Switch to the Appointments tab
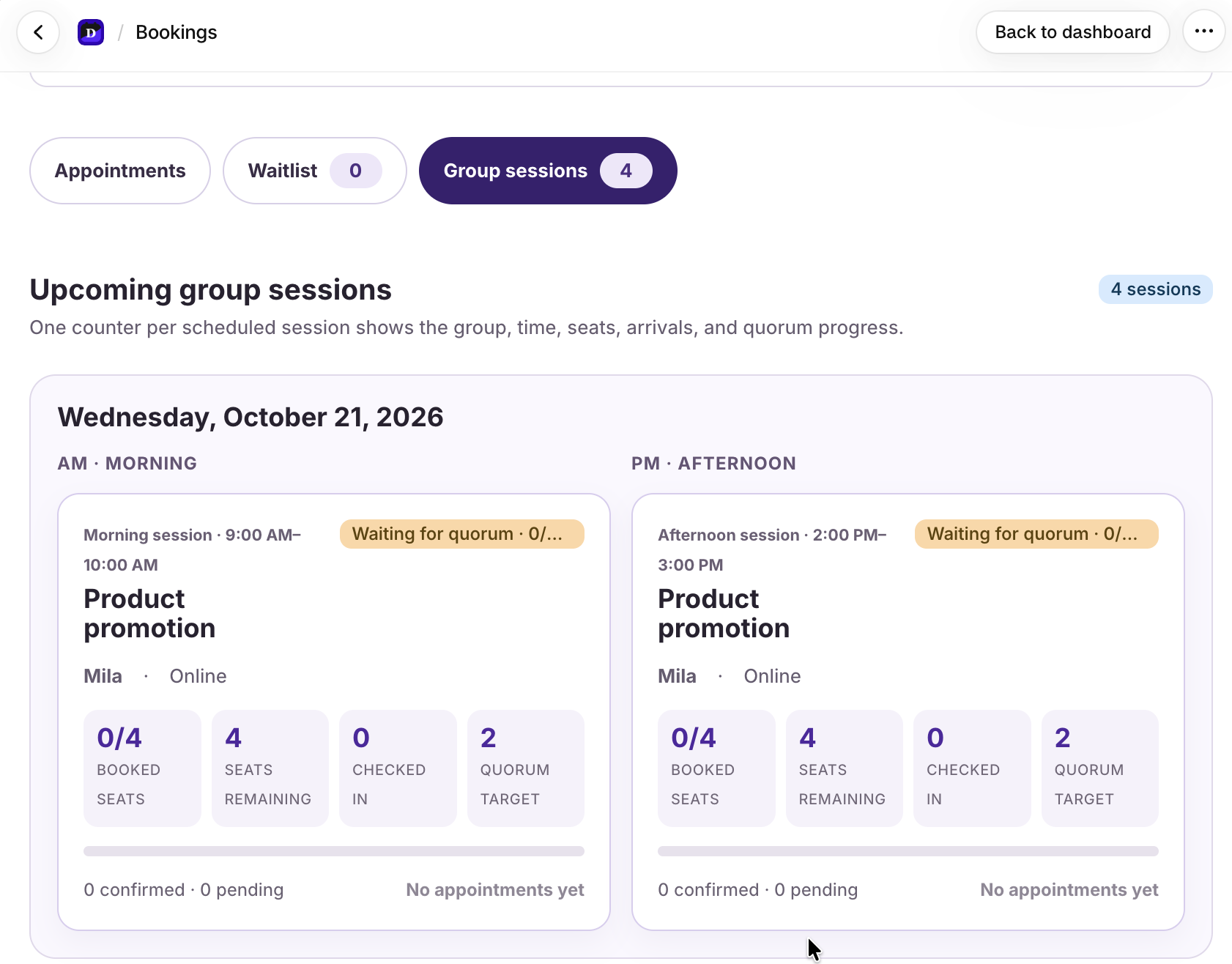Screen dimensions: 1232x964 point(120,171)
